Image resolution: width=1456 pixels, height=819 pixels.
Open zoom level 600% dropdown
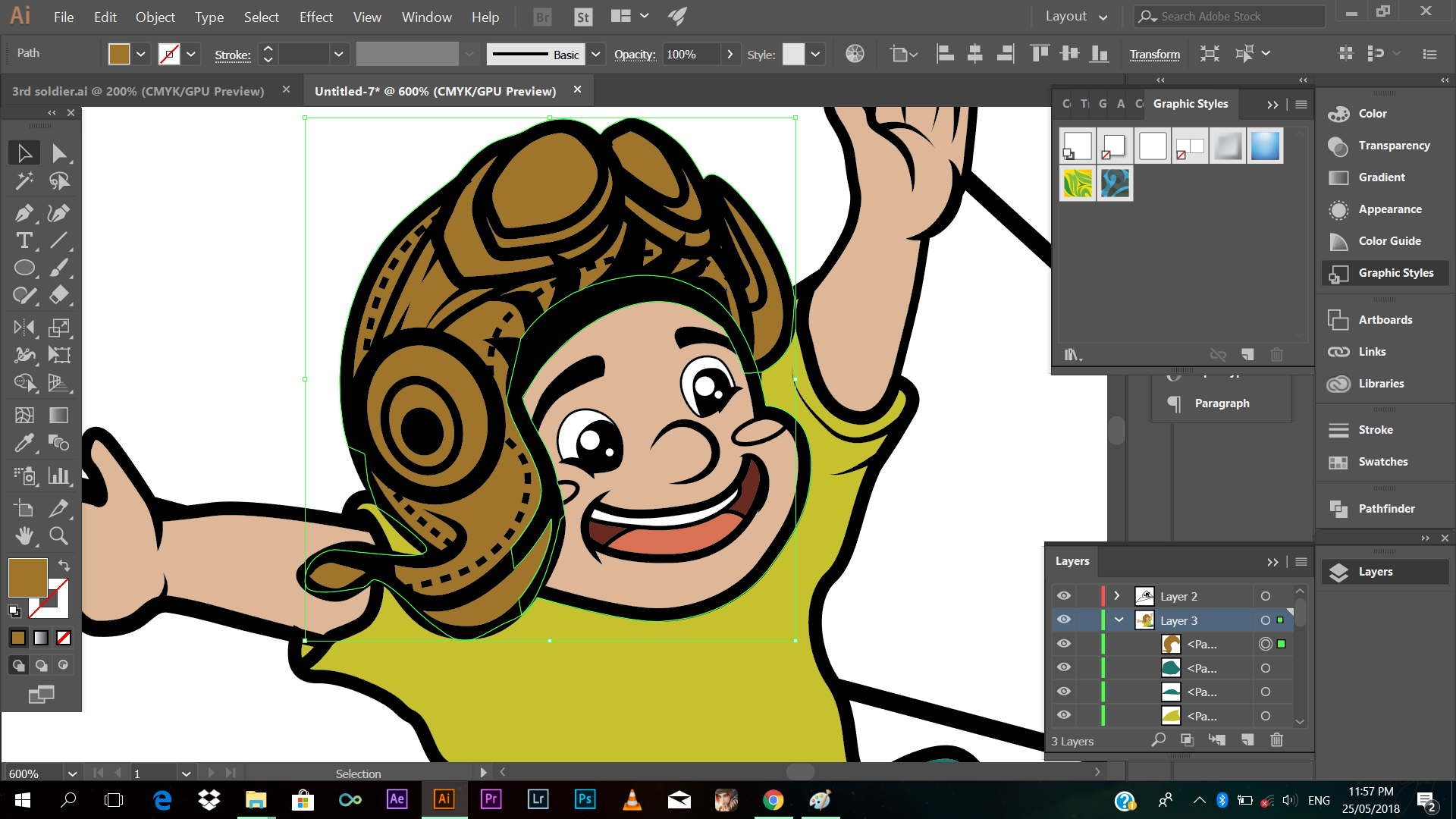[x=72, y=773]
